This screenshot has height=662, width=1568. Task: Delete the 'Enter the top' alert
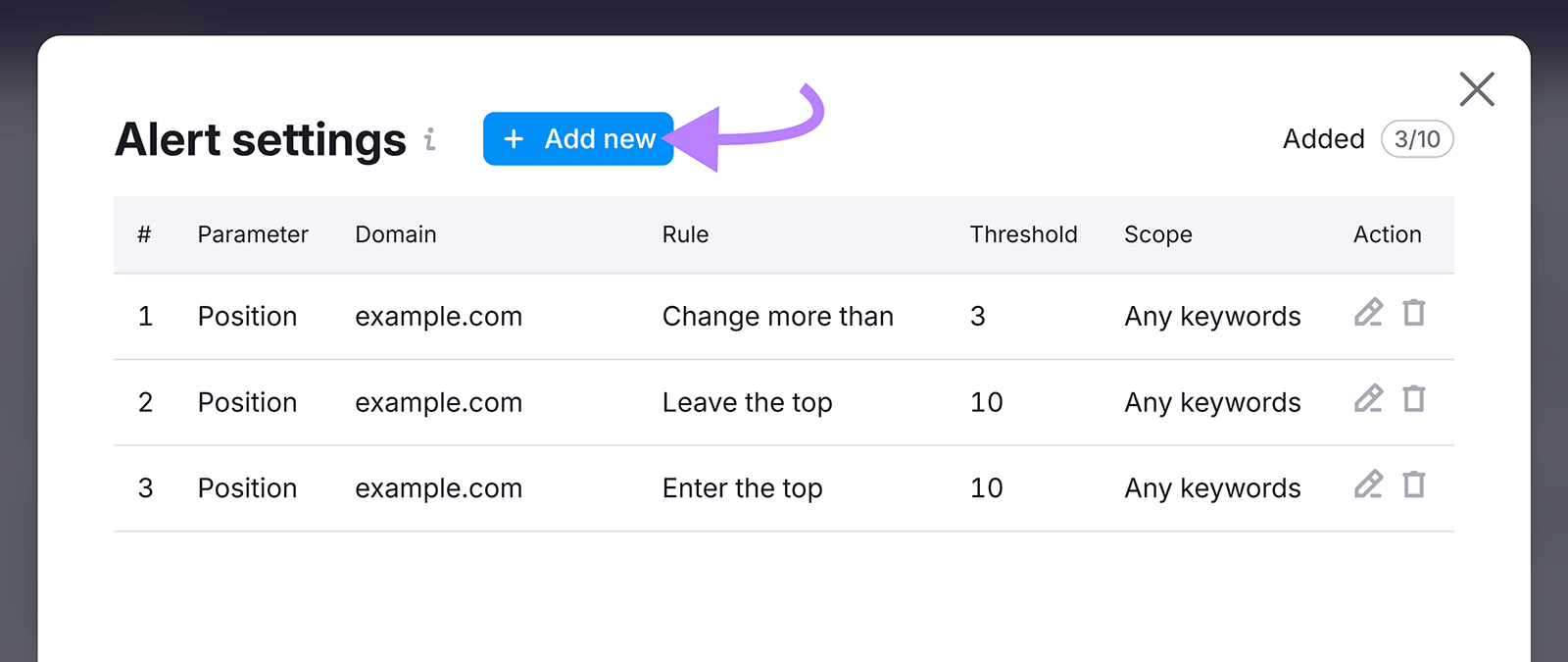[1414, 484]
